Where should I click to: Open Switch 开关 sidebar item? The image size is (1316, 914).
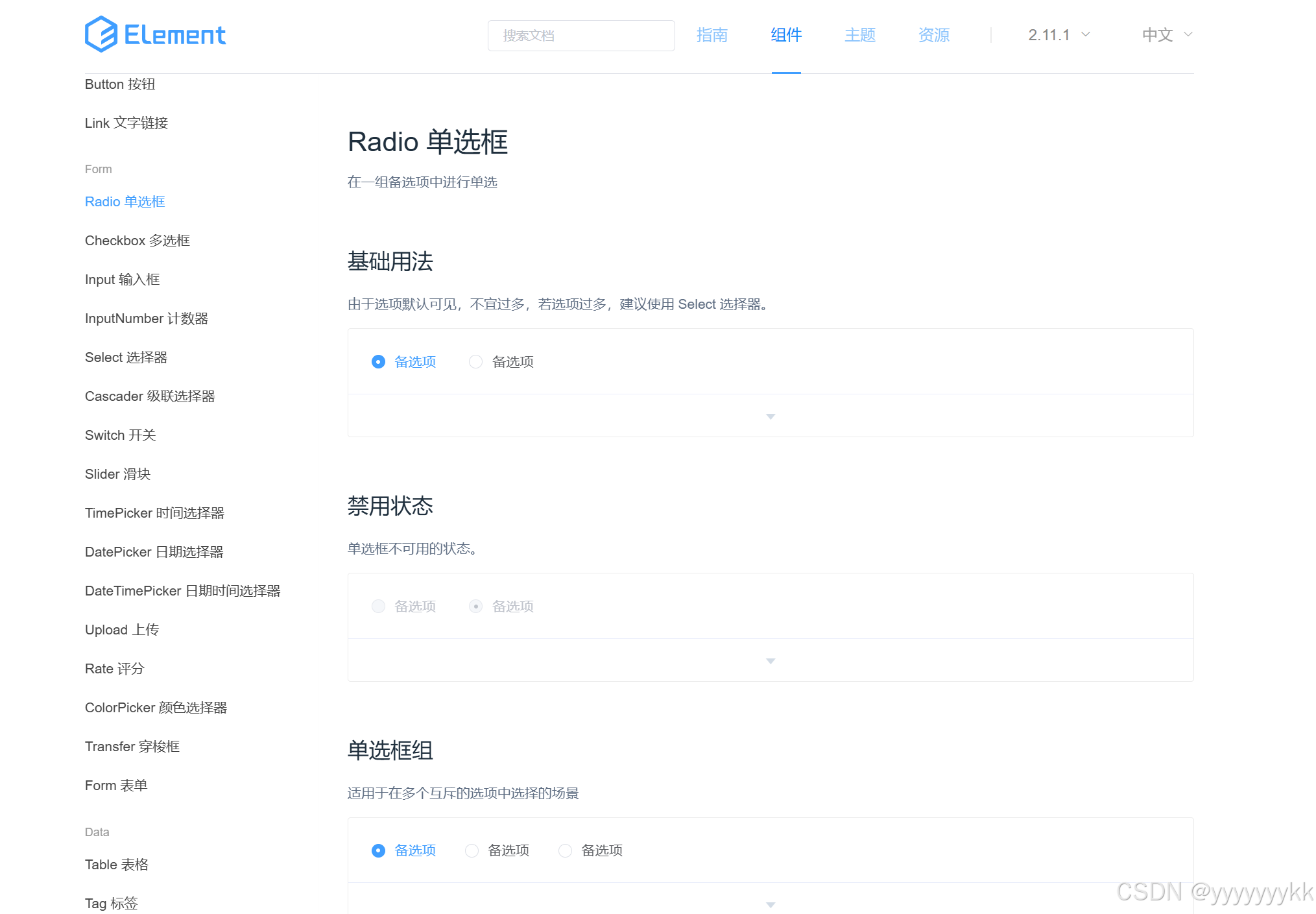(121, 435)
